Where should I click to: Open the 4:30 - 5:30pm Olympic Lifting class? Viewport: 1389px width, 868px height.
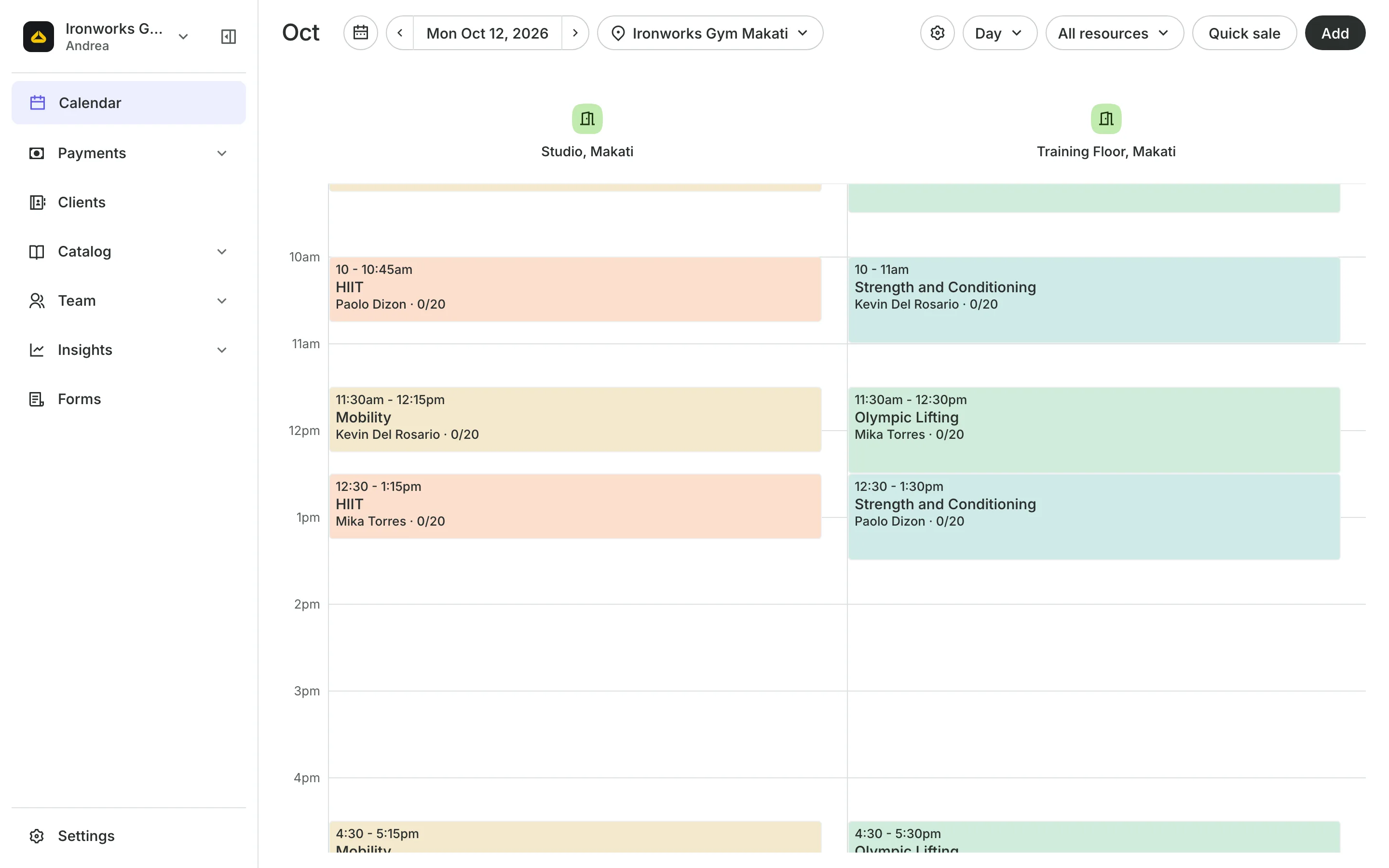1094,837
